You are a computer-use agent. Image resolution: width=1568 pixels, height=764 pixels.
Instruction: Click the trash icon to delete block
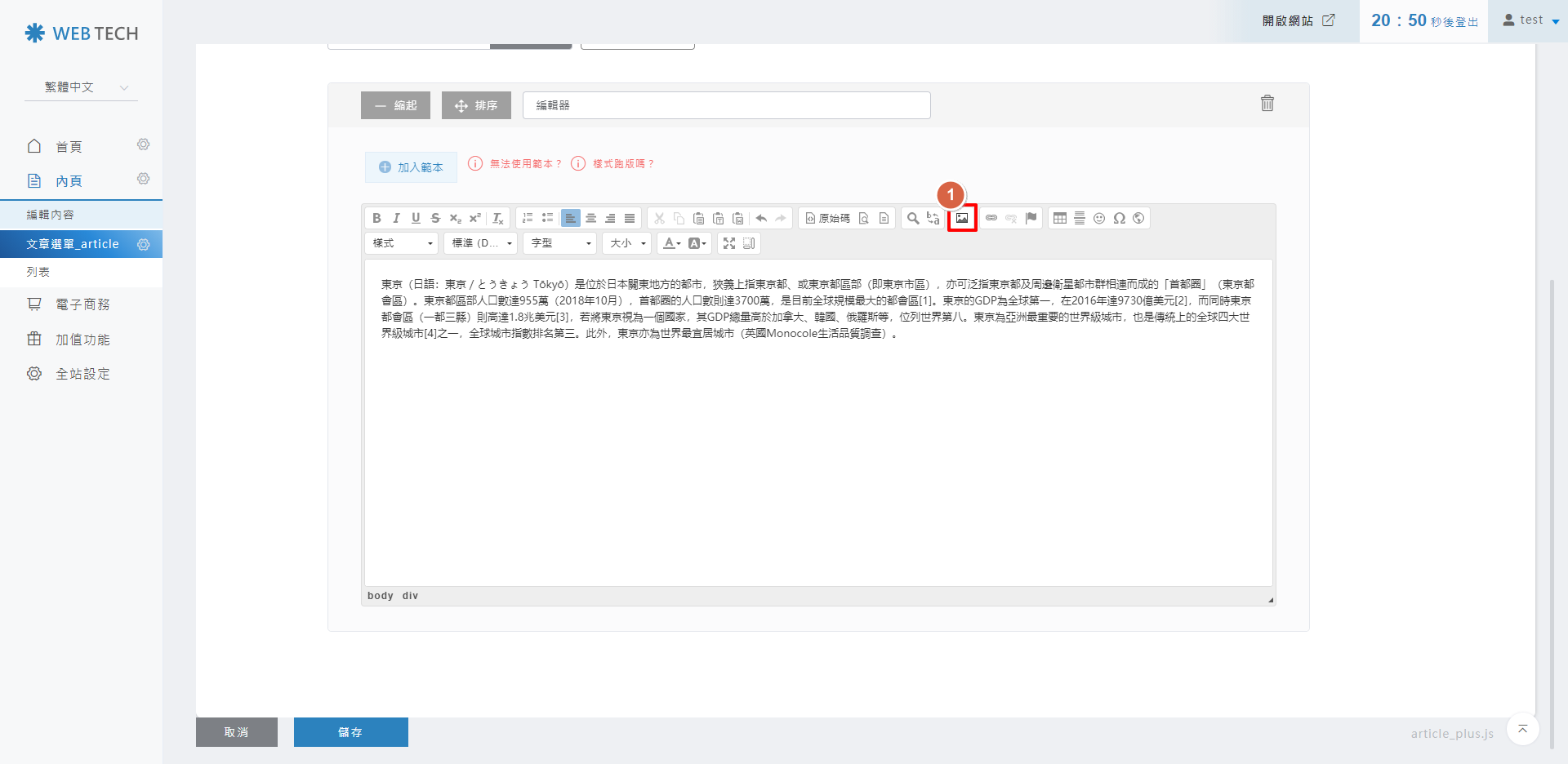1267,104
